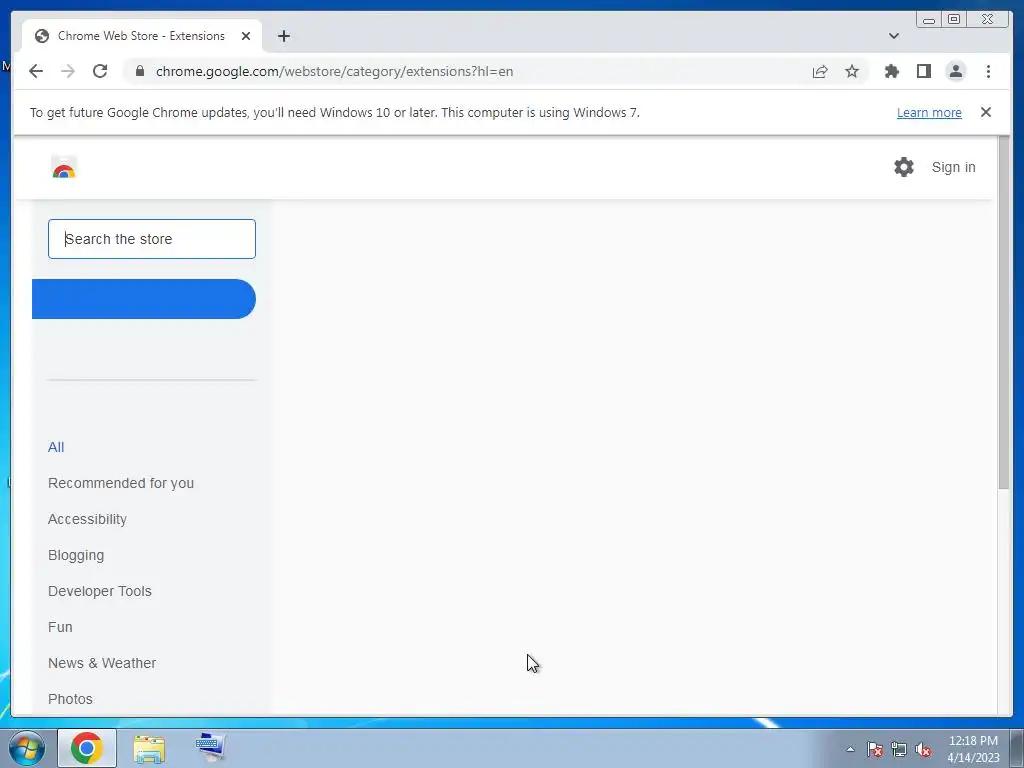This screenshot has width=1024, height=768.
Task: Open the keyboard app in taskbar
Action: coord(210,748)
